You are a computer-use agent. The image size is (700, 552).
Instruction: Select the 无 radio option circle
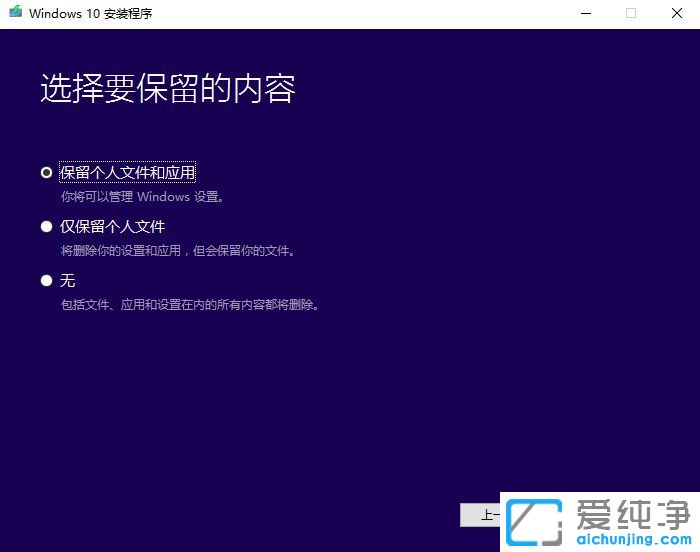(x=46, y=280)
